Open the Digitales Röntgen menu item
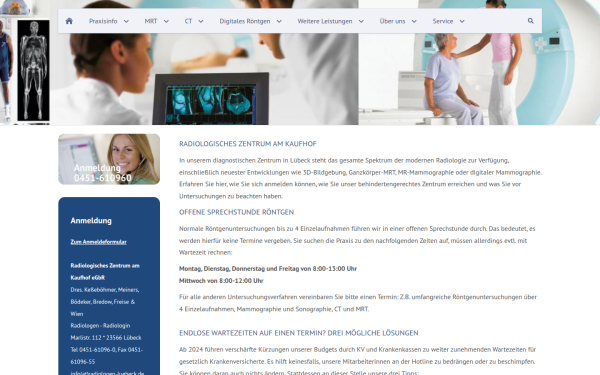 [x=245, y=21]
